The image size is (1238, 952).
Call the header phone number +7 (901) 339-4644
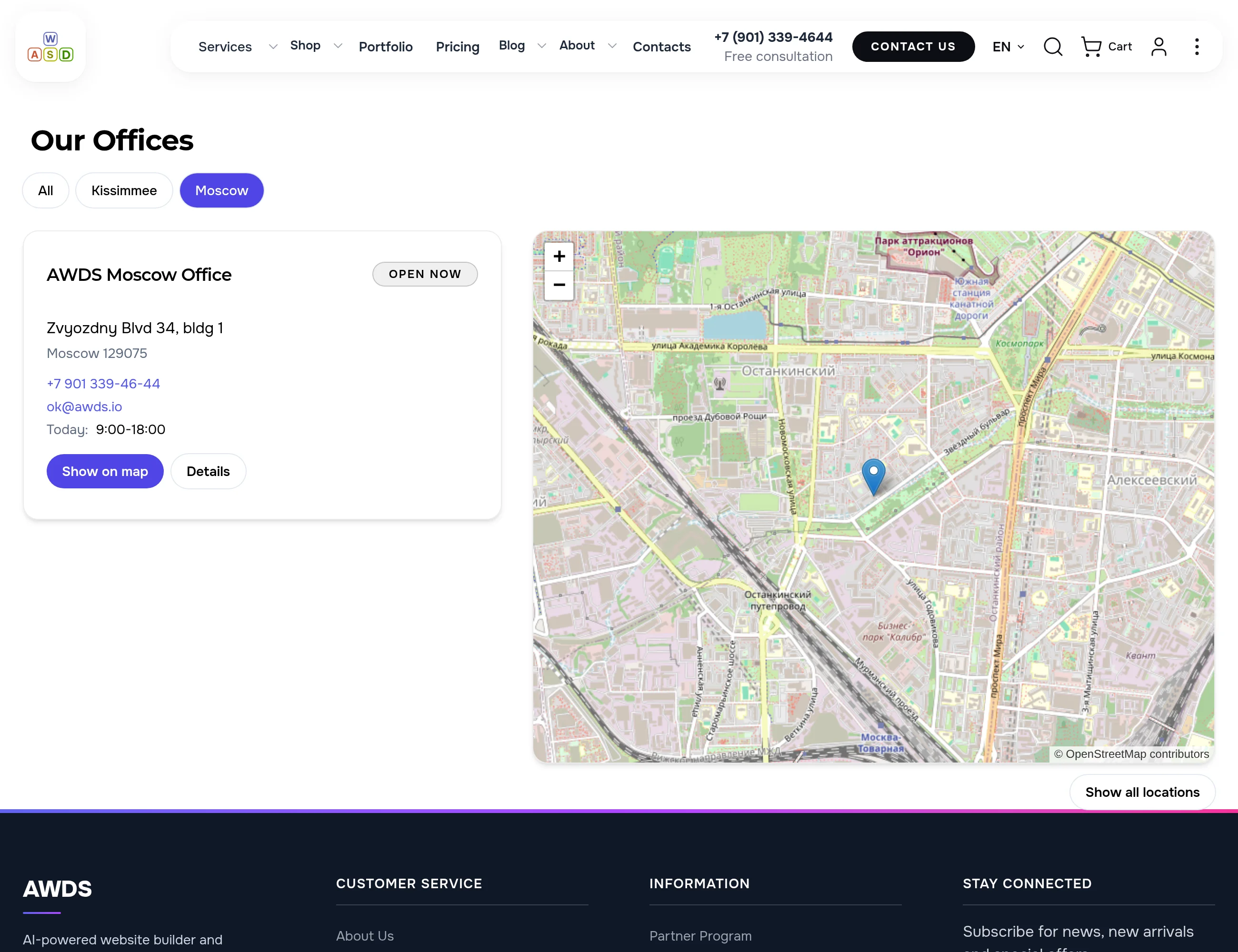[x=773, y=38]
